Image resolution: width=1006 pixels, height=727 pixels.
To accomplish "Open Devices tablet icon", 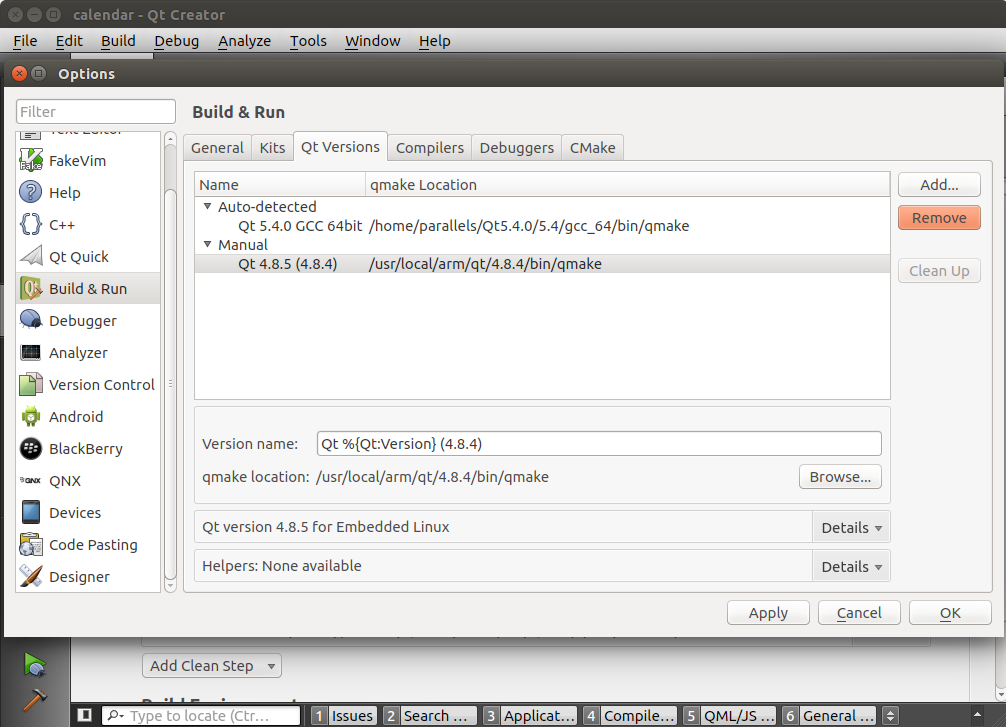I will 31,513.
